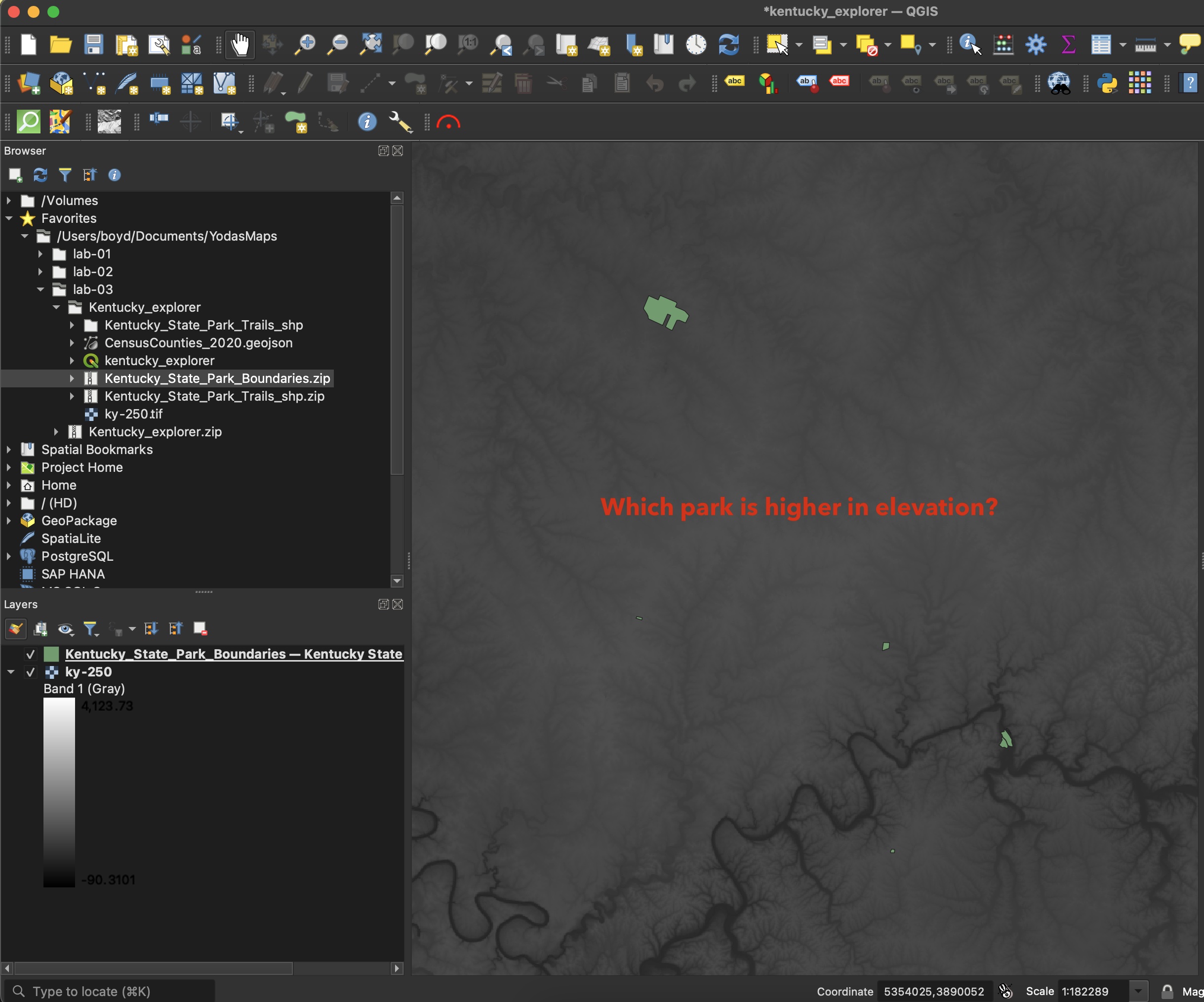
Task: Click the red arc plugin icon
Action: (x=448, y=122)
